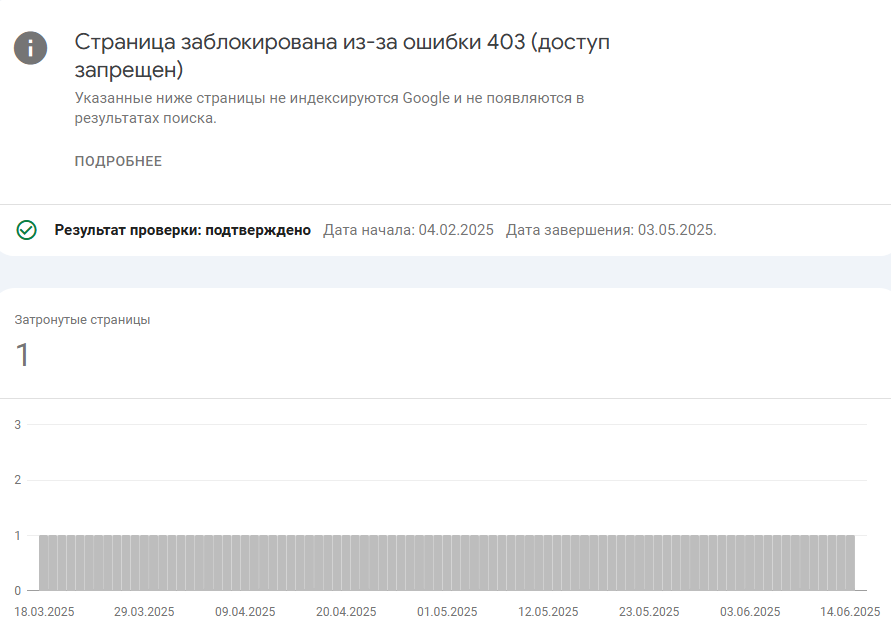Click the description 'Указанные ниже страницы не индексируются'
The width and height of the screenshot is (891, 635).
click(330, 108)
